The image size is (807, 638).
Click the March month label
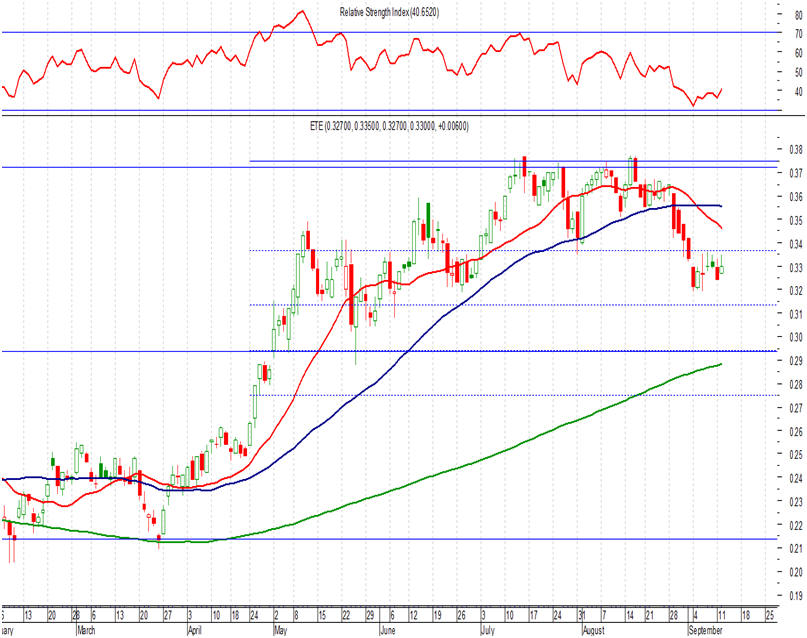click(86, 630)
